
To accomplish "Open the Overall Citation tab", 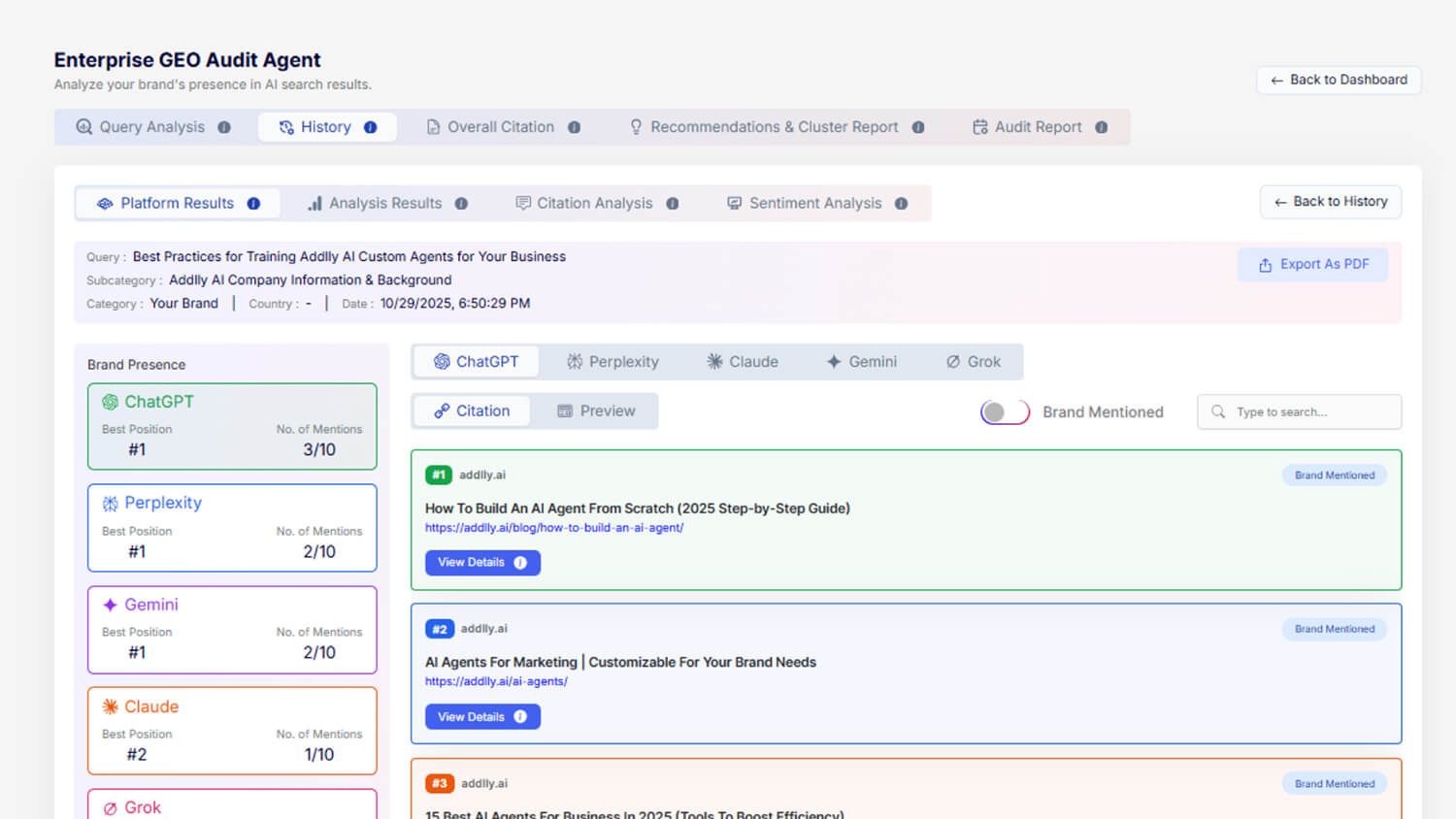I will point(503,127).
